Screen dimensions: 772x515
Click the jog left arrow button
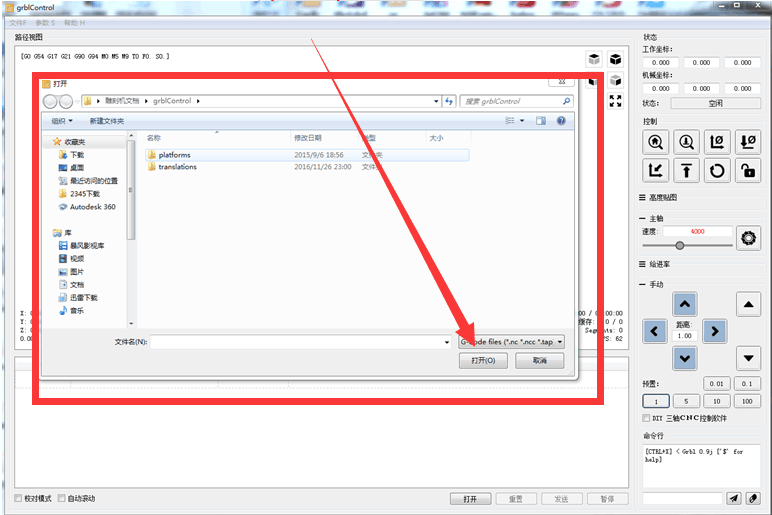click(656, 331)
